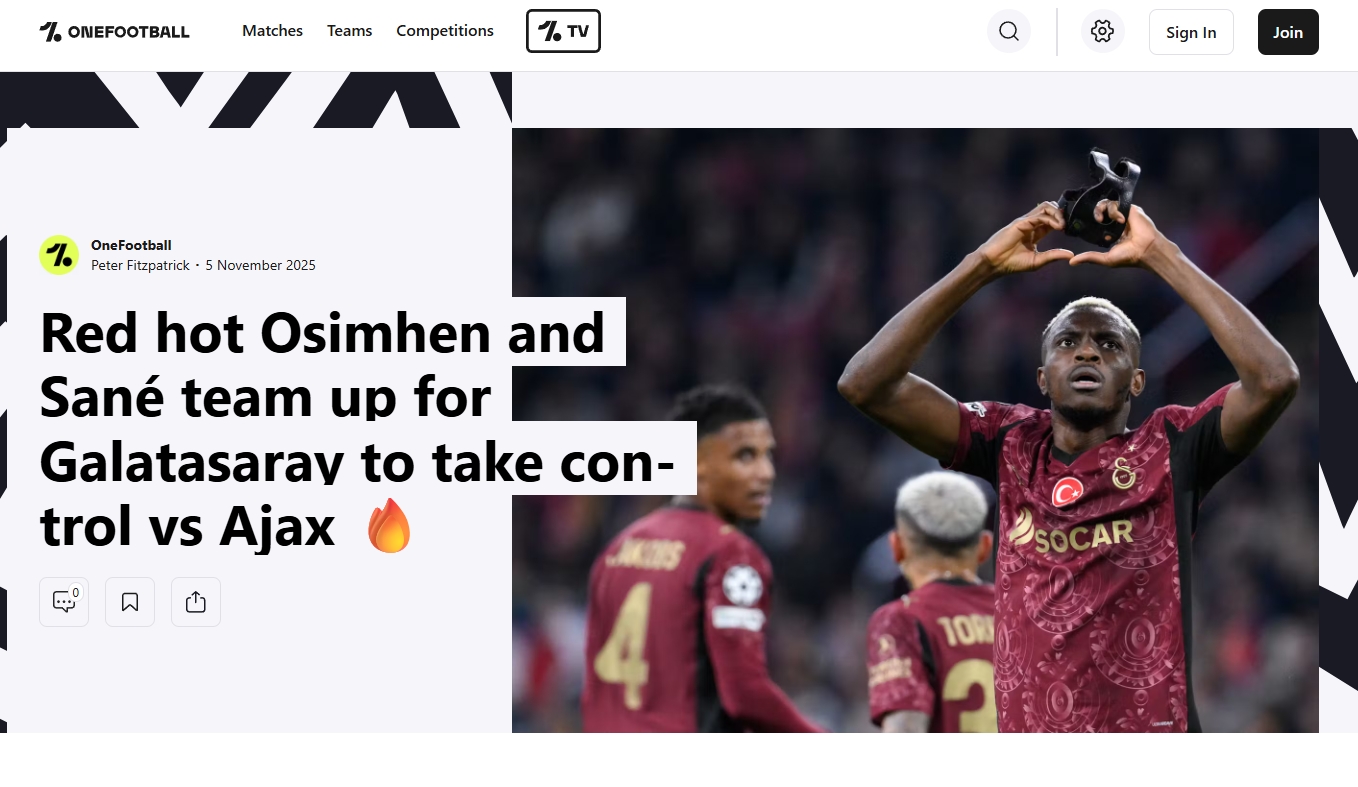Click the Join button
This screenshot has height=787, width=1358.
(x=1288, y=32)
